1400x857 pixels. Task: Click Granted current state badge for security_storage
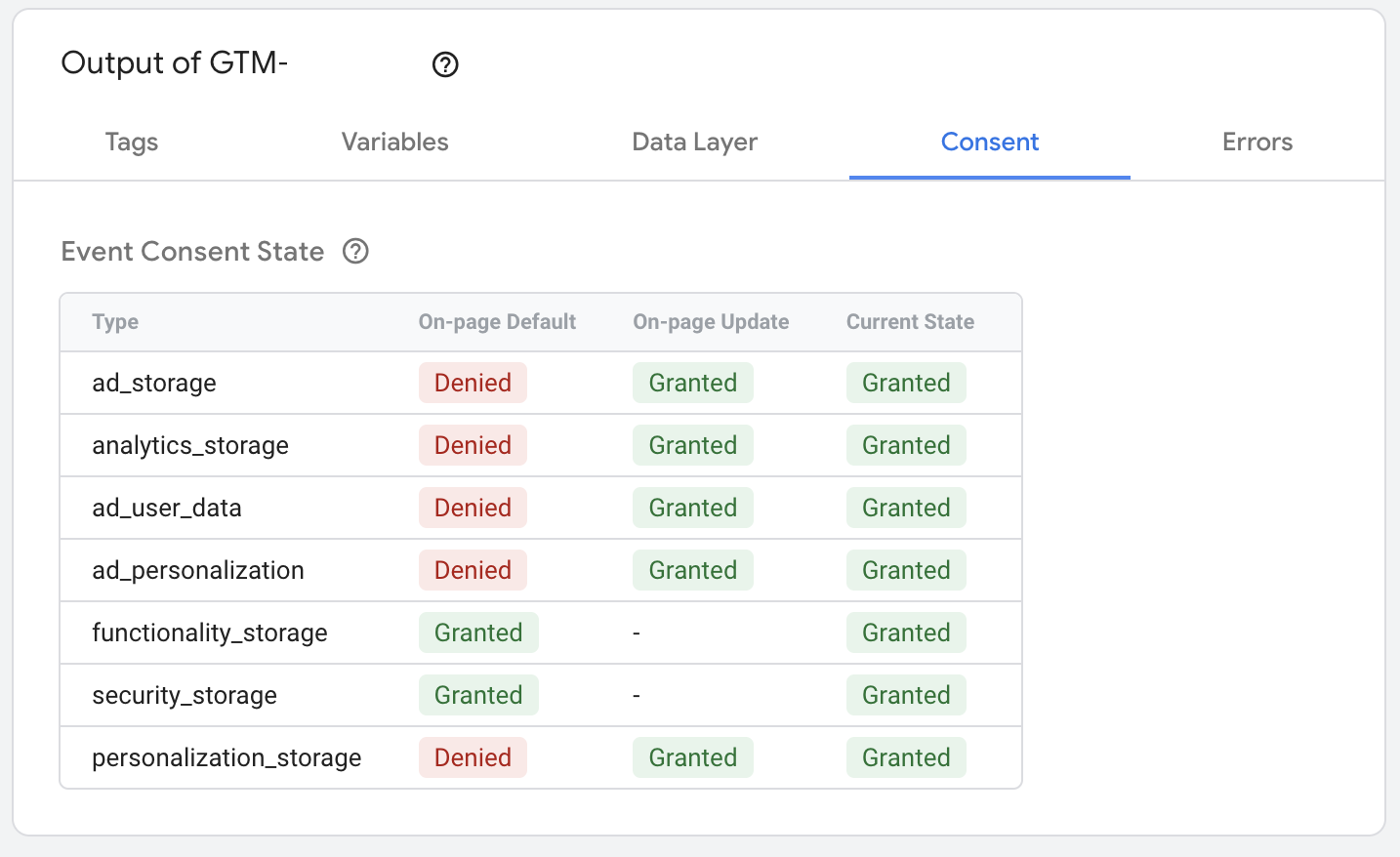tap(905, 696)
